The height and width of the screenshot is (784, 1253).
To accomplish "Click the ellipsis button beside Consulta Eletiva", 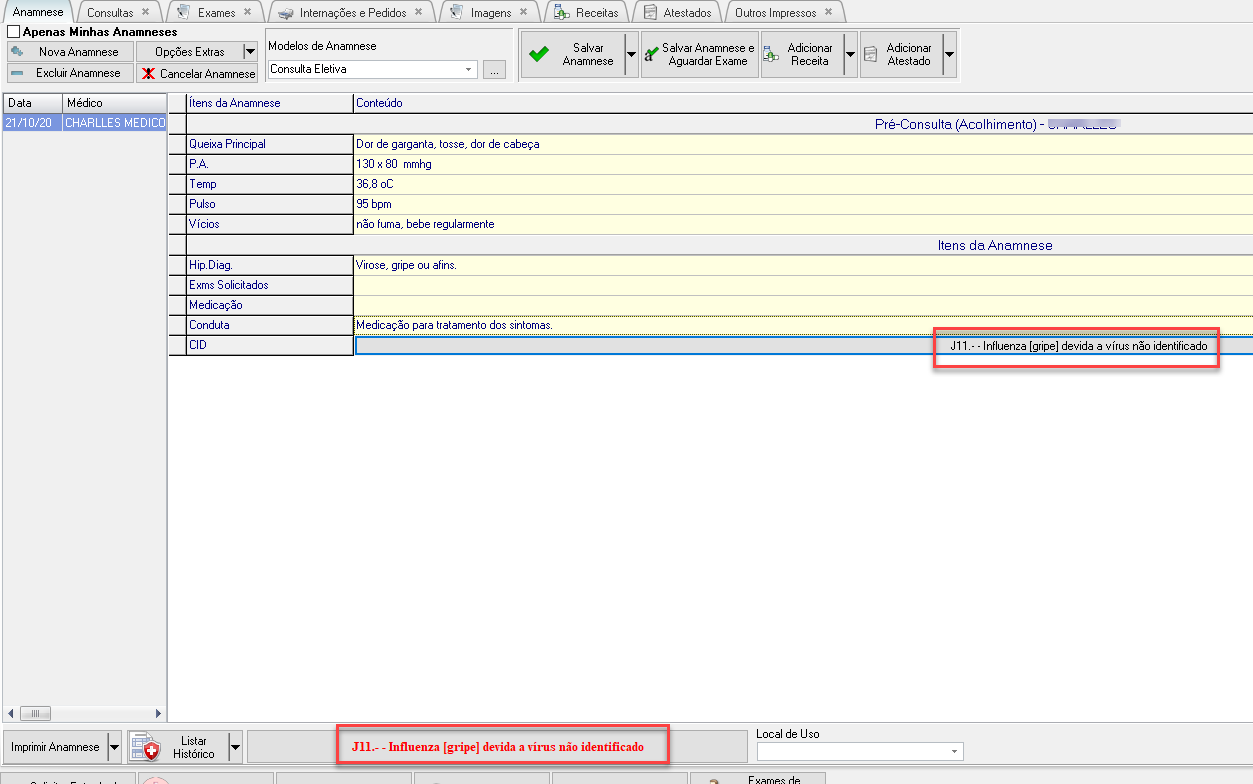I will (494, 70).
